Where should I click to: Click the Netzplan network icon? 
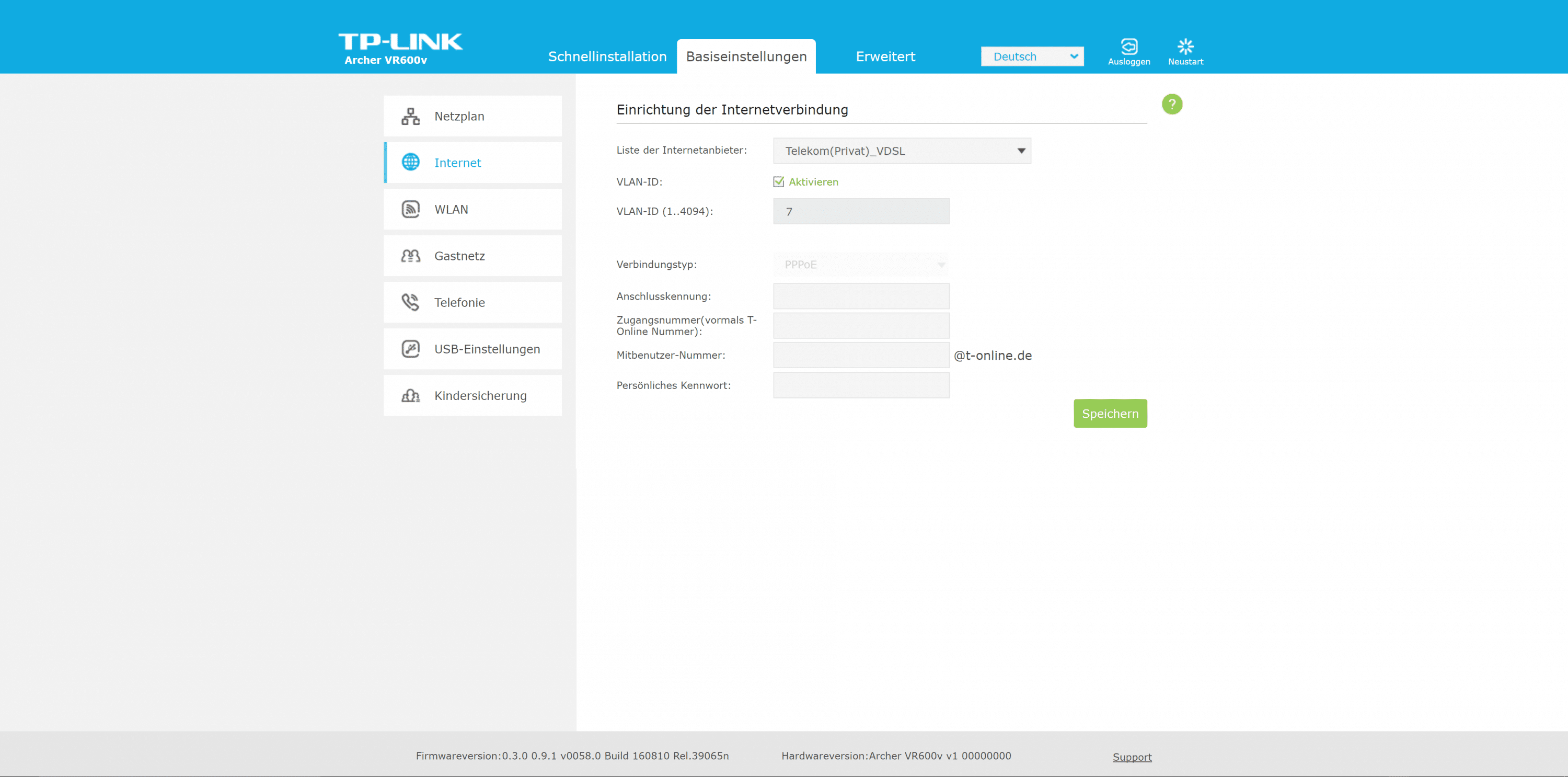(410, 116)
